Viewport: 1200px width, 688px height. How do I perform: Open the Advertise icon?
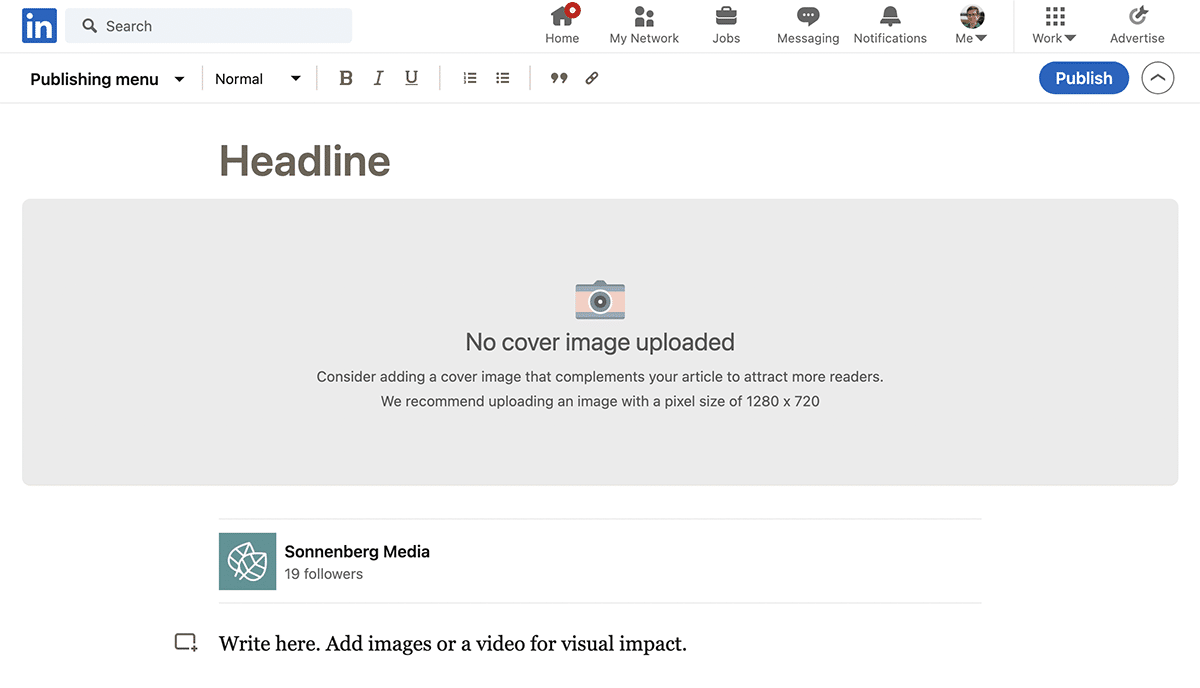(x=1137, y=17)
